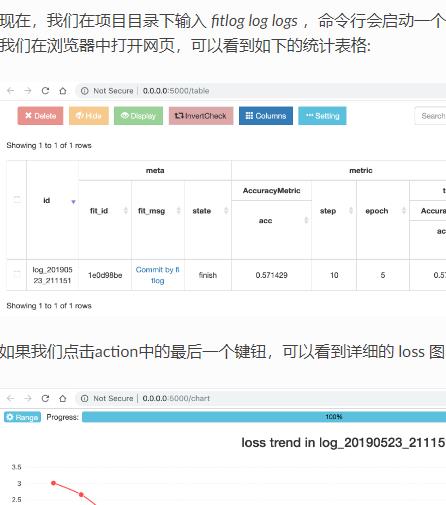This screenshot has width=446, height=505.
Task: Click Not Secure info icon near table URL
Action: [85, 91]
